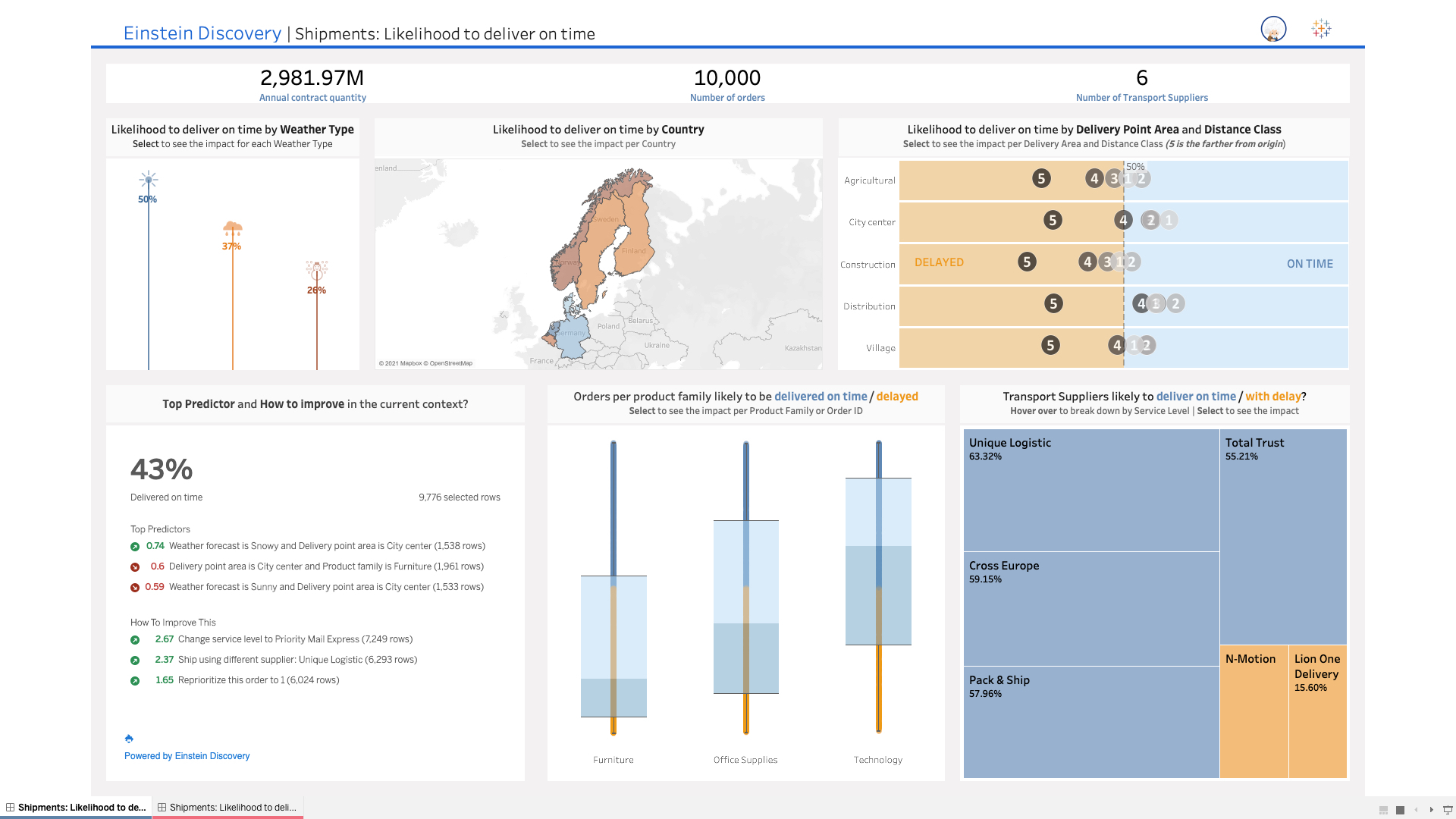Go to next sheet with right arrow icon

pyautogui.click(x=1432, y=810)
